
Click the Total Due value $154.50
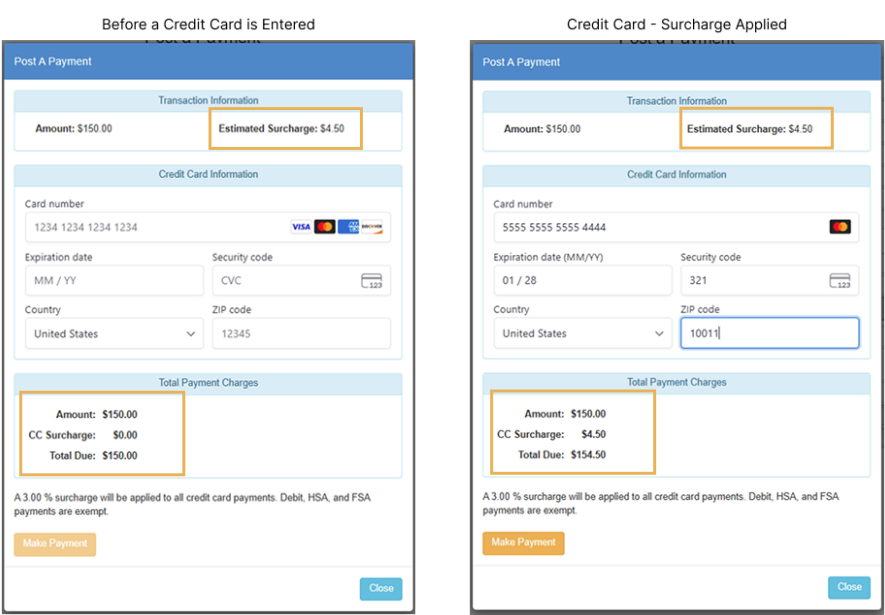pos(588,455)
